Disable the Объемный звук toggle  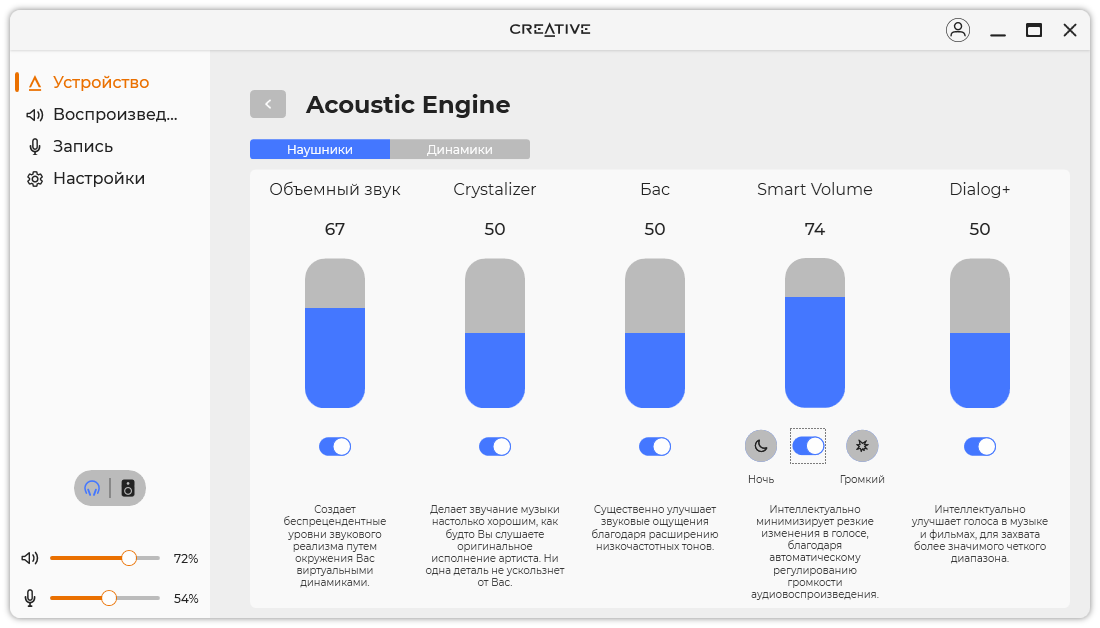pos(335,446)
